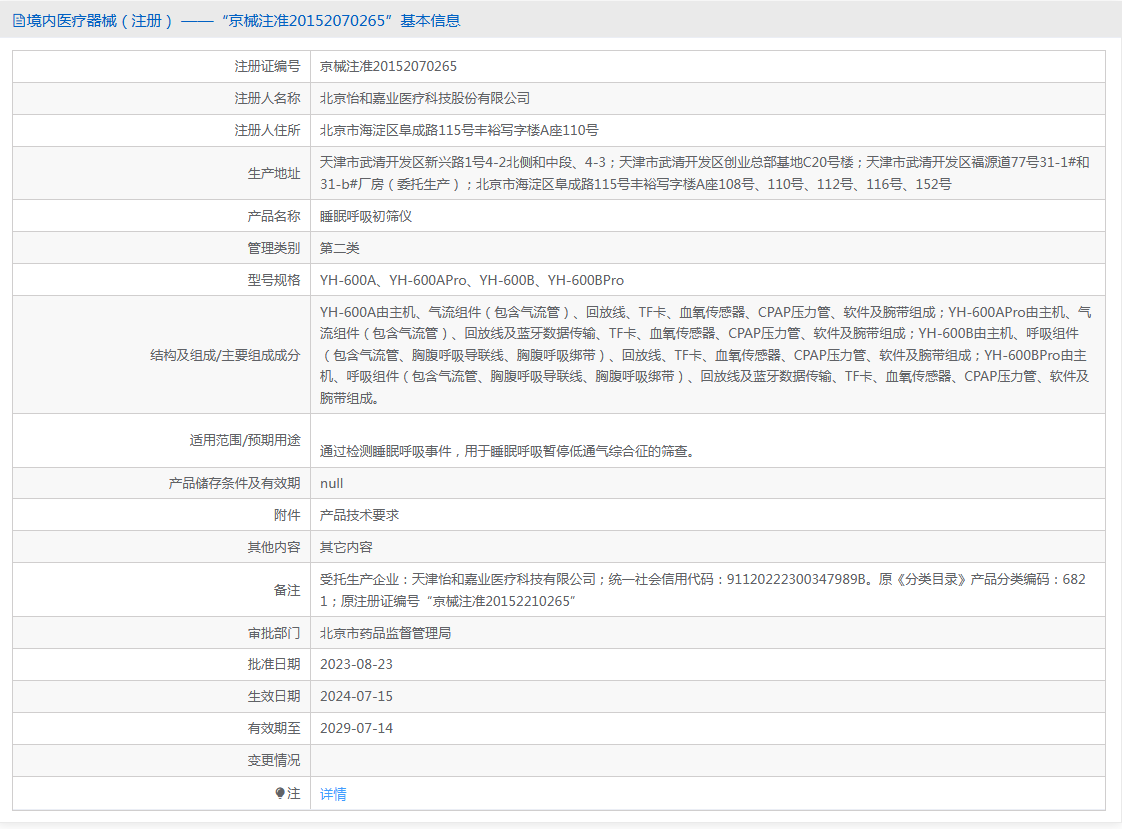The height and width of the screenshot is (829, 1122).
Task: Click the 审批部门 label
Action: pos(273,633)
